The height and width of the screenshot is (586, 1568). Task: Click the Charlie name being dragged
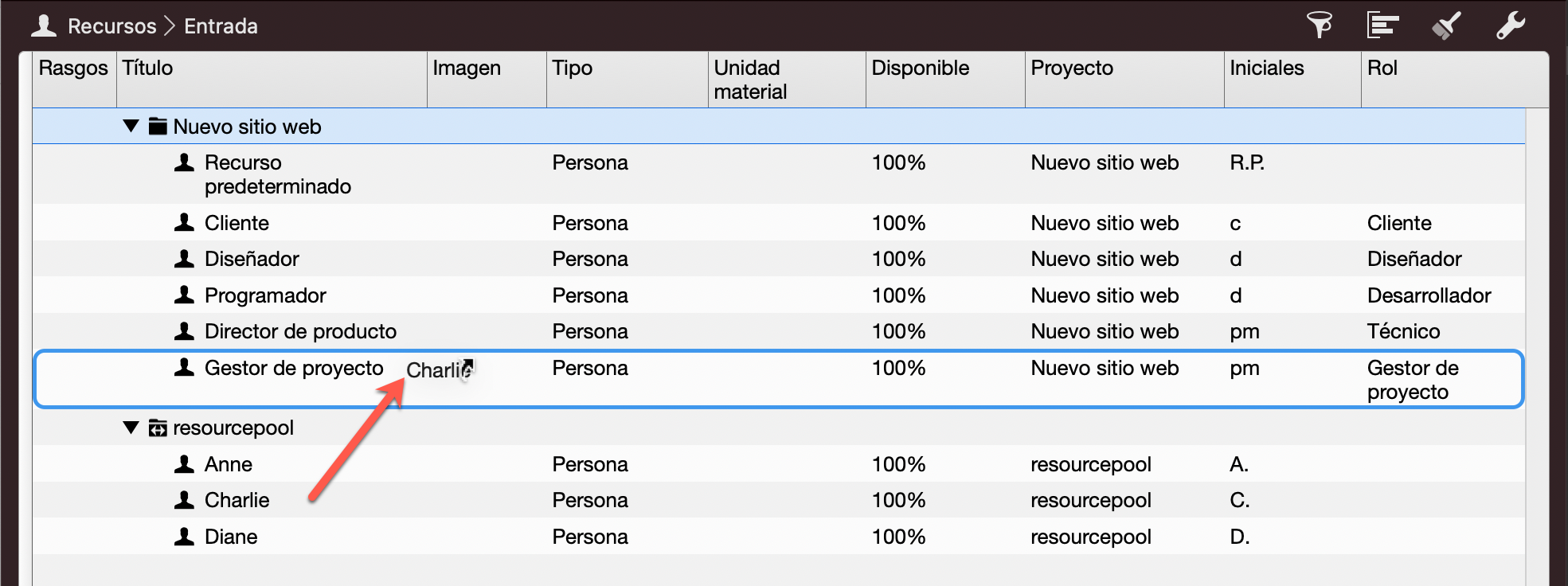(436, 369)
